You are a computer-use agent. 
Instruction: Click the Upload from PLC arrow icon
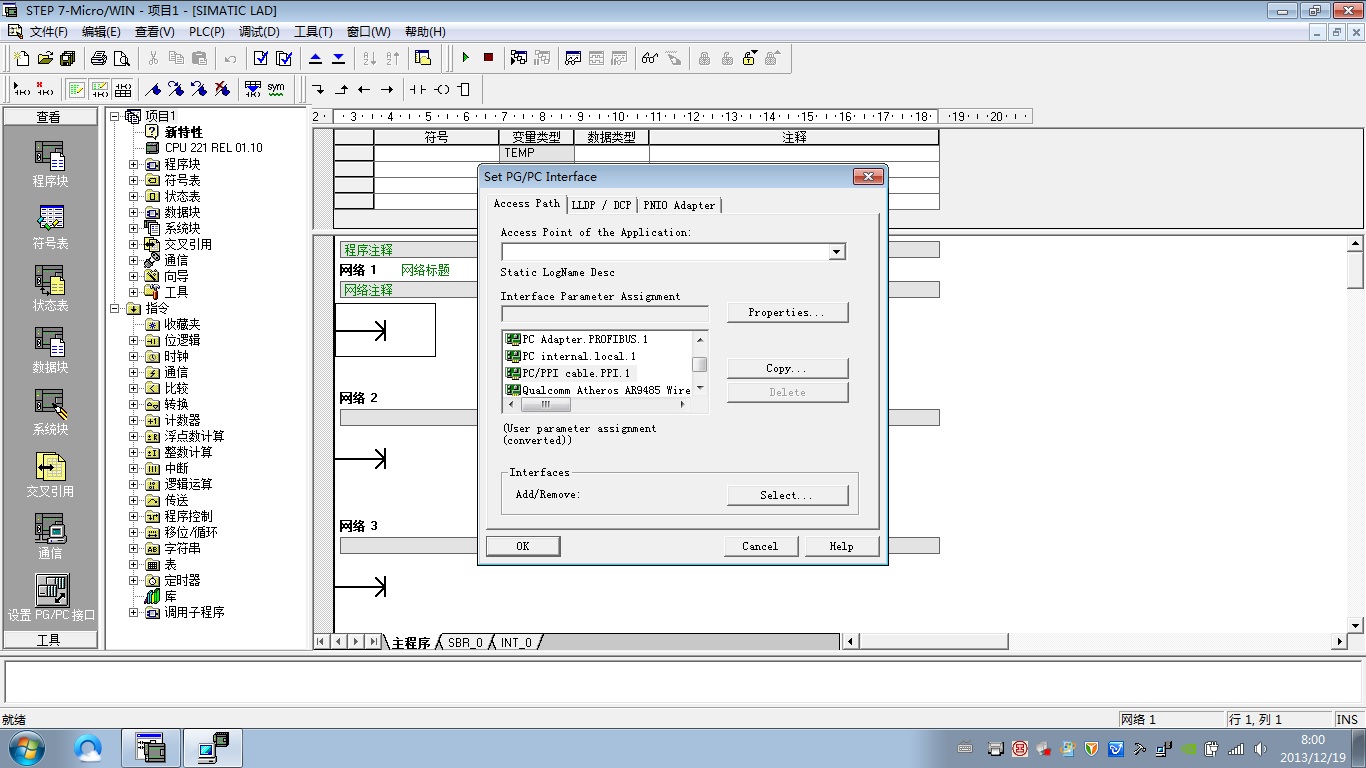pos(315,58)
